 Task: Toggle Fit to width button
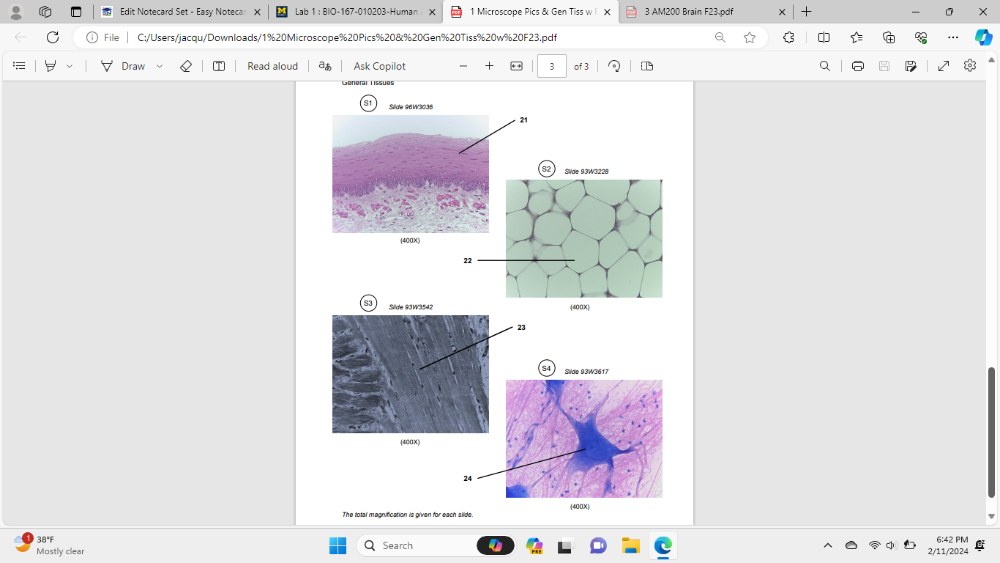point(516,66)
